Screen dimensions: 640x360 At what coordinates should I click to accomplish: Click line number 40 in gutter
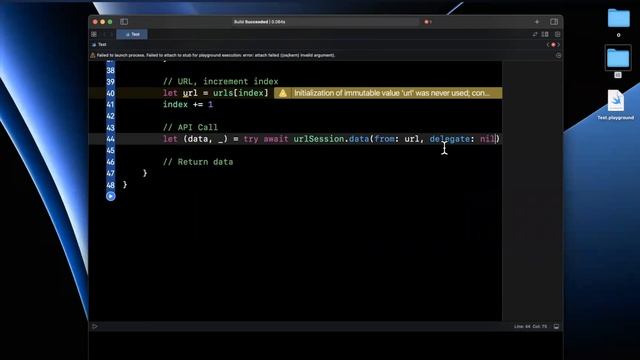click(111, 93)
